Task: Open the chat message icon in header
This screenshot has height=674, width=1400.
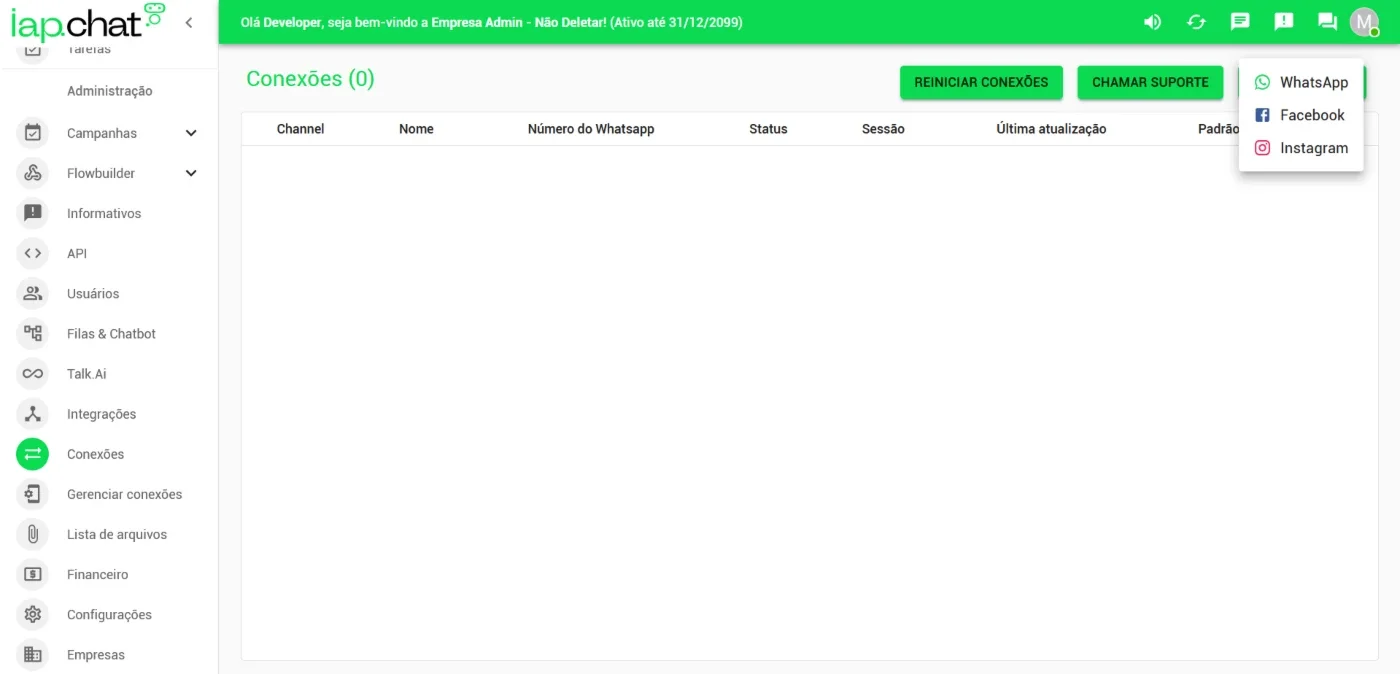Action: point(1240,22)
